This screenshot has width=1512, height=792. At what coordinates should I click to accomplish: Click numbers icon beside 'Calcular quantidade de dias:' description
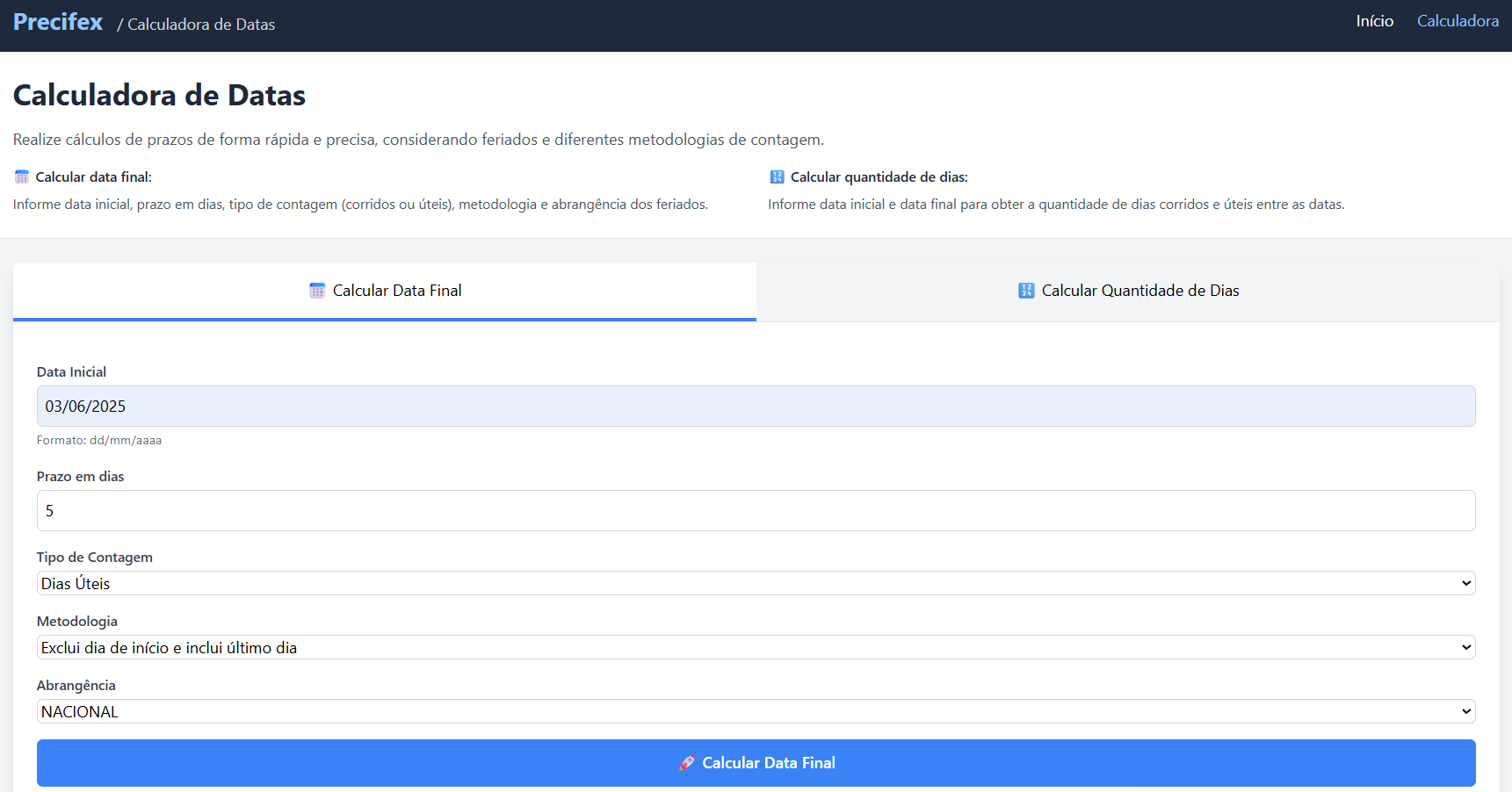(777, 177)
